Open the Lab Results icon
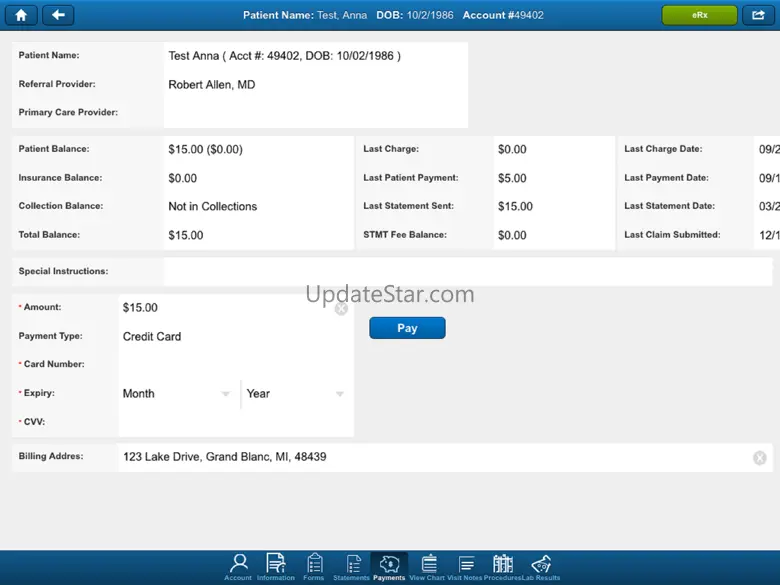 point(541,566)
